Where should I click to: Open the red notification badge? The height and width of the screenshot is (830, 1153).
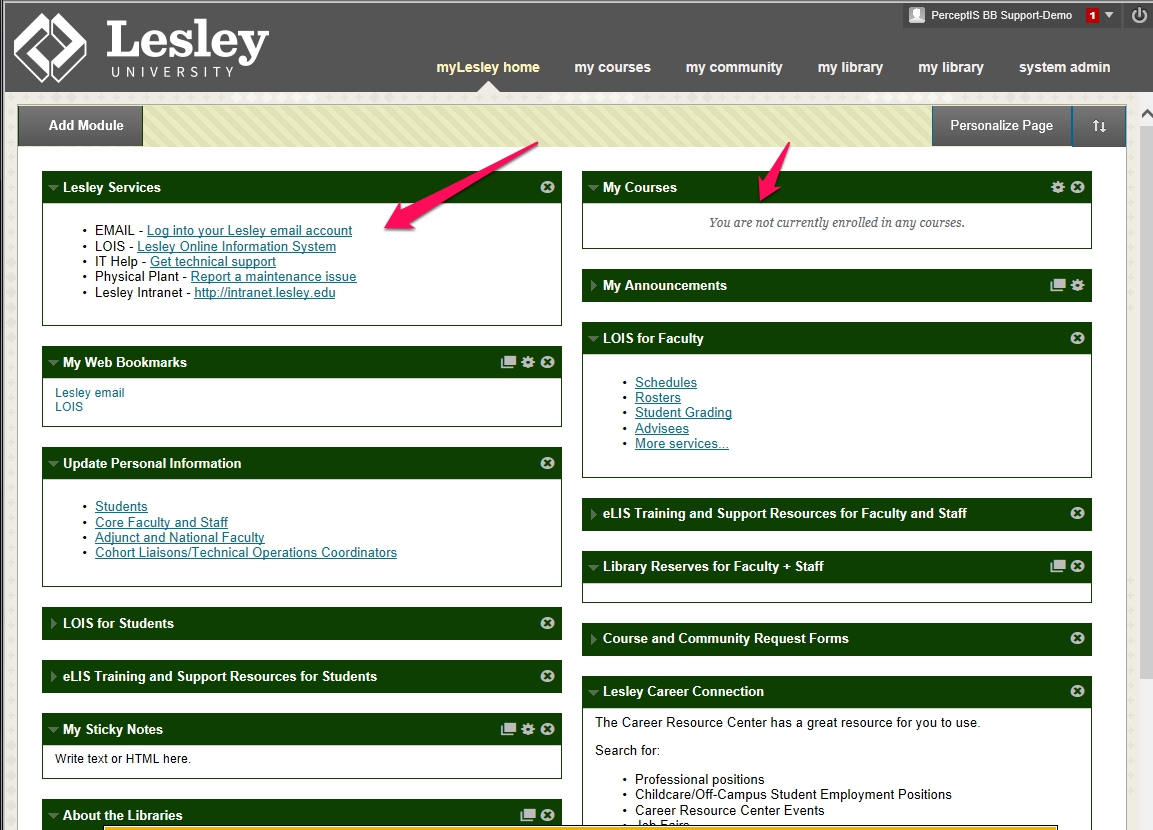[x=1092, y=15]
